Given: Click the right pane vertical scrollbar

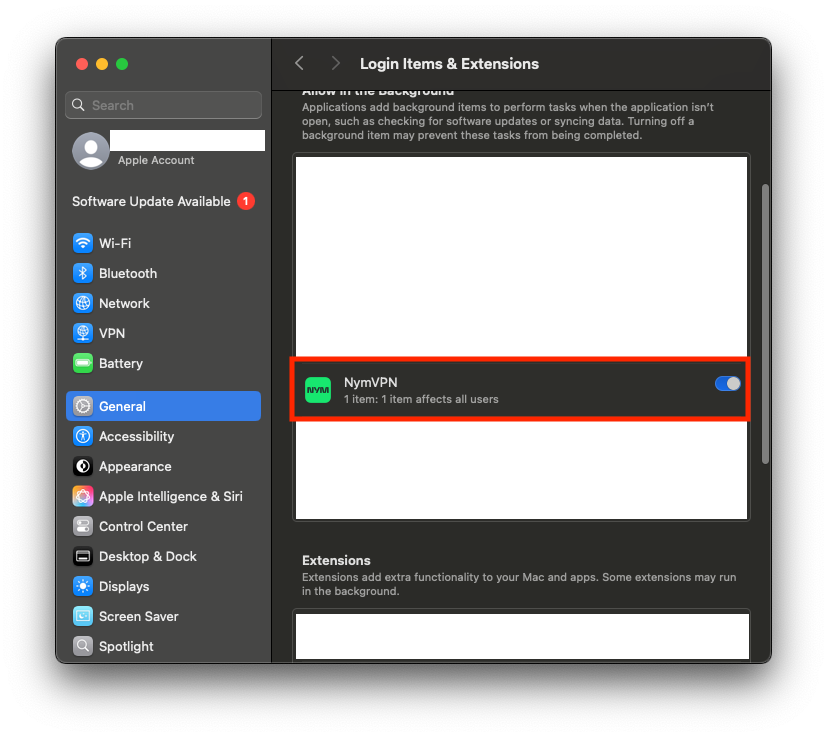Looking at the screenshot, I should (x=765, y=324).
